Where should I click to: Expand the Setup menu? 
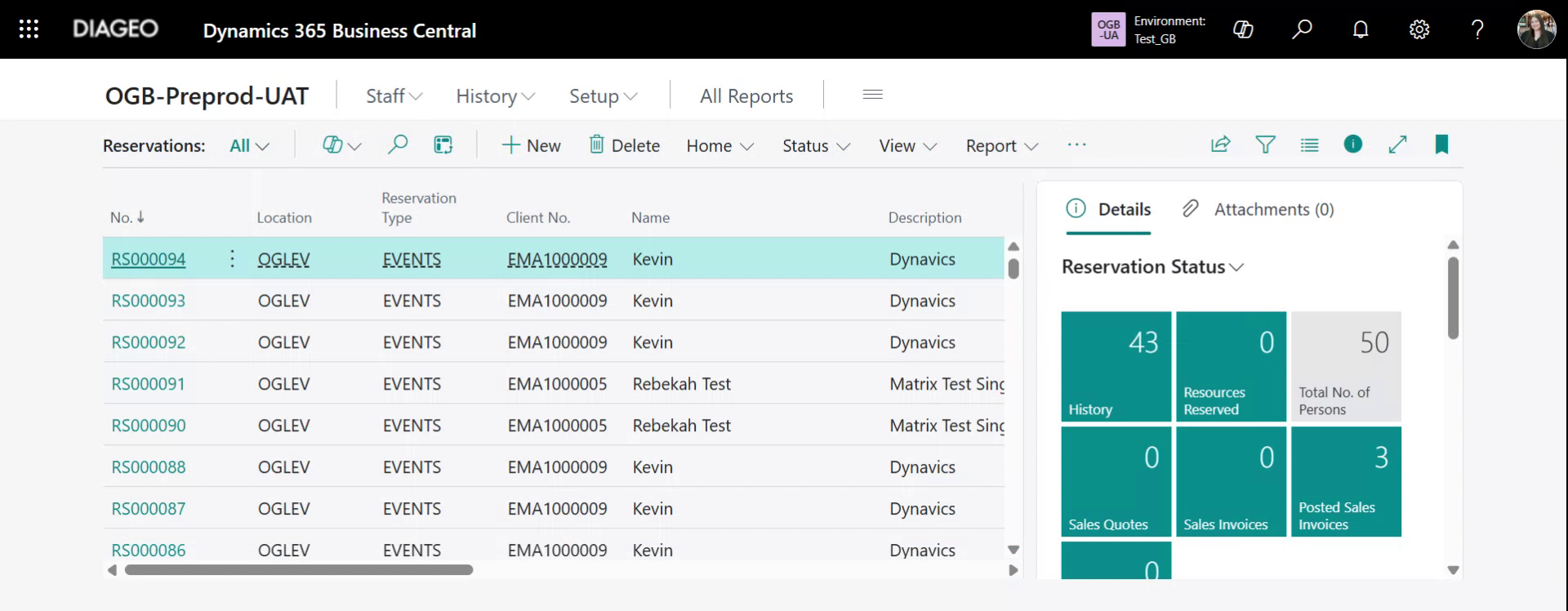[x=603, y=96]
